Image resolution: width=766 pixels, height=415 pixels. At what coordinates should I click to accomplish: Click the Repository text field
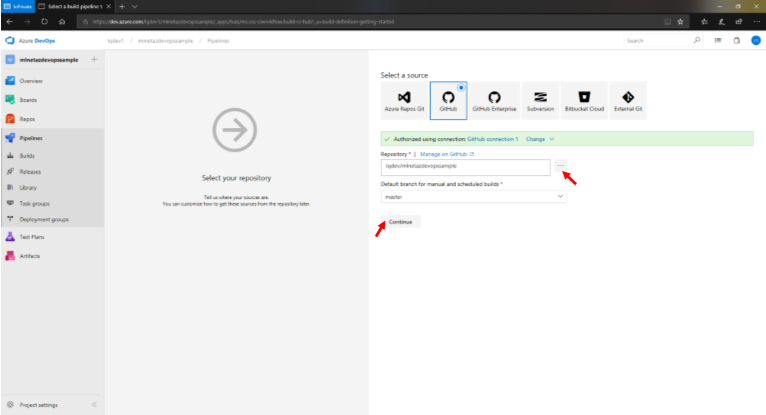[x=465, y=167]
